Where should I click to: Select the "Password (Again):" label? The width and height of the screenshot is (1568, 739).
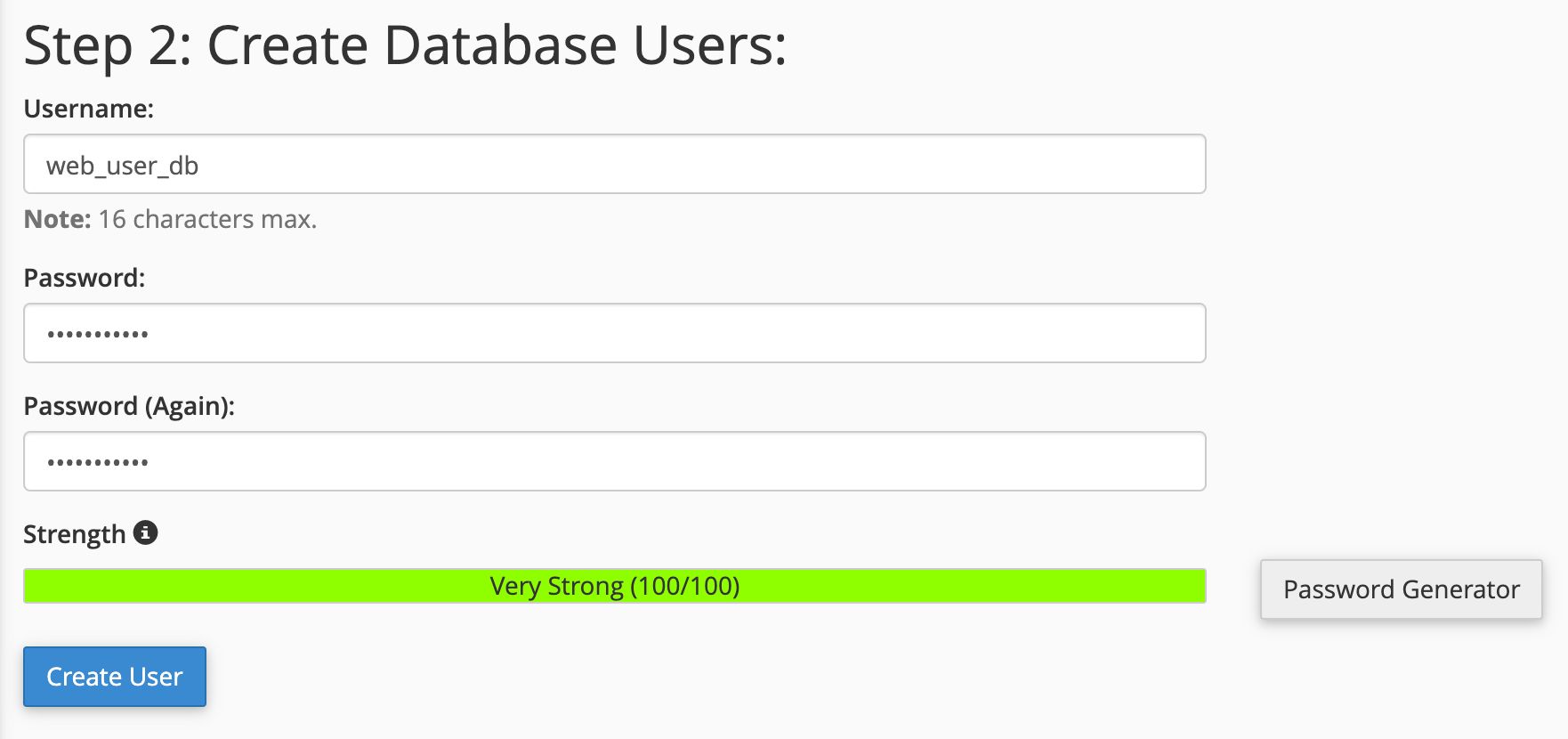coord(129,406)
